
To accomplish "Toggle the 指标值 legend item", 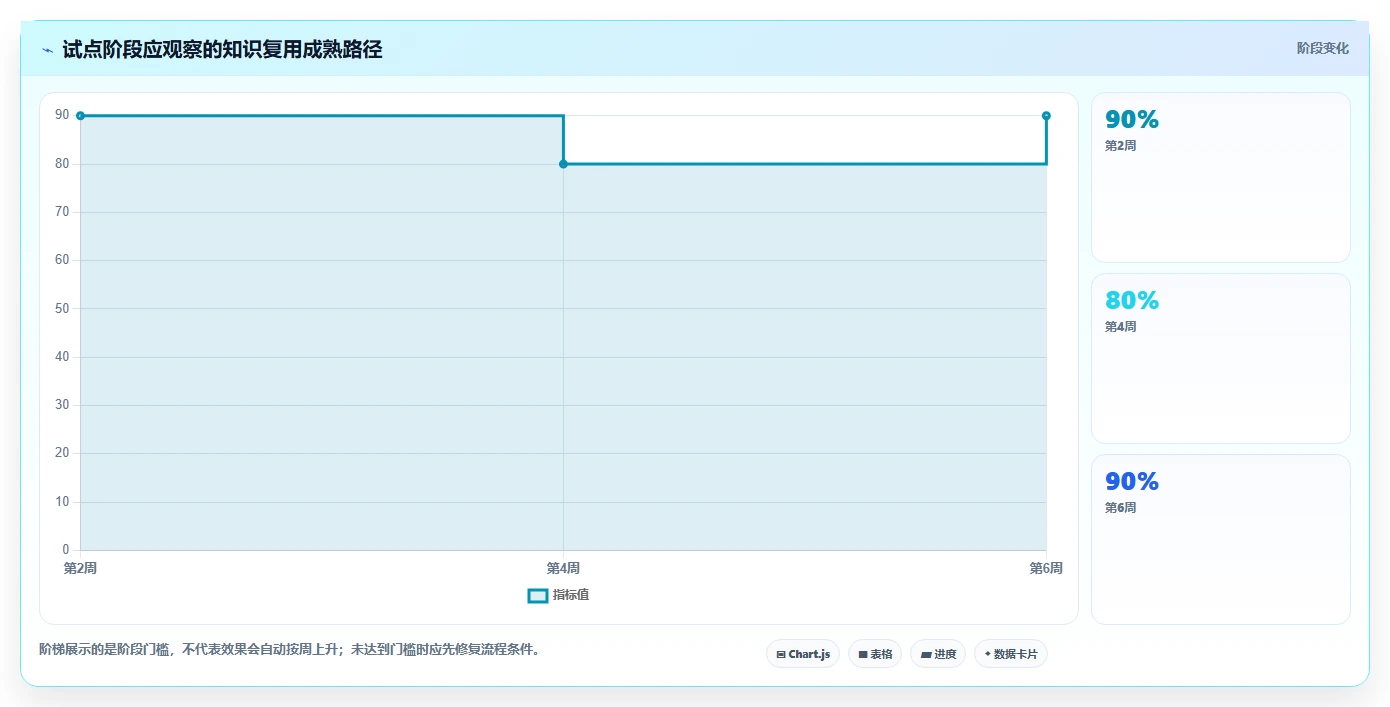I will [558, 595].
